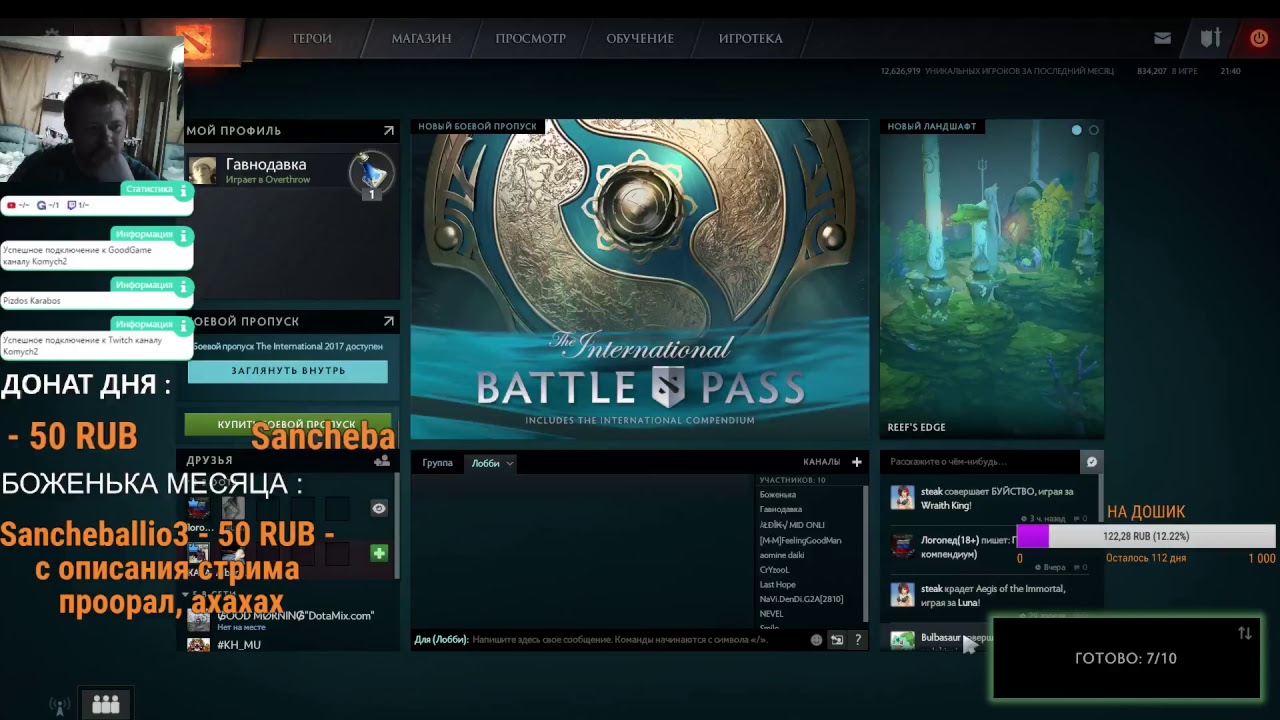Expand My Profile with the arrow icon
Viewport: 1280px width, 720px height.
(389, 130)
